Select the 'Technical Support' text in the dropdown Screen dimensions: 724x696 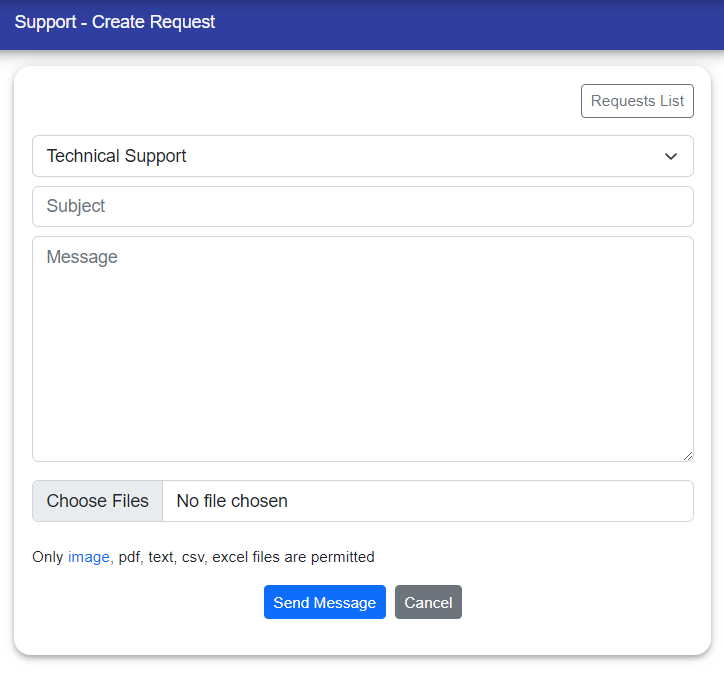point(116,156)
